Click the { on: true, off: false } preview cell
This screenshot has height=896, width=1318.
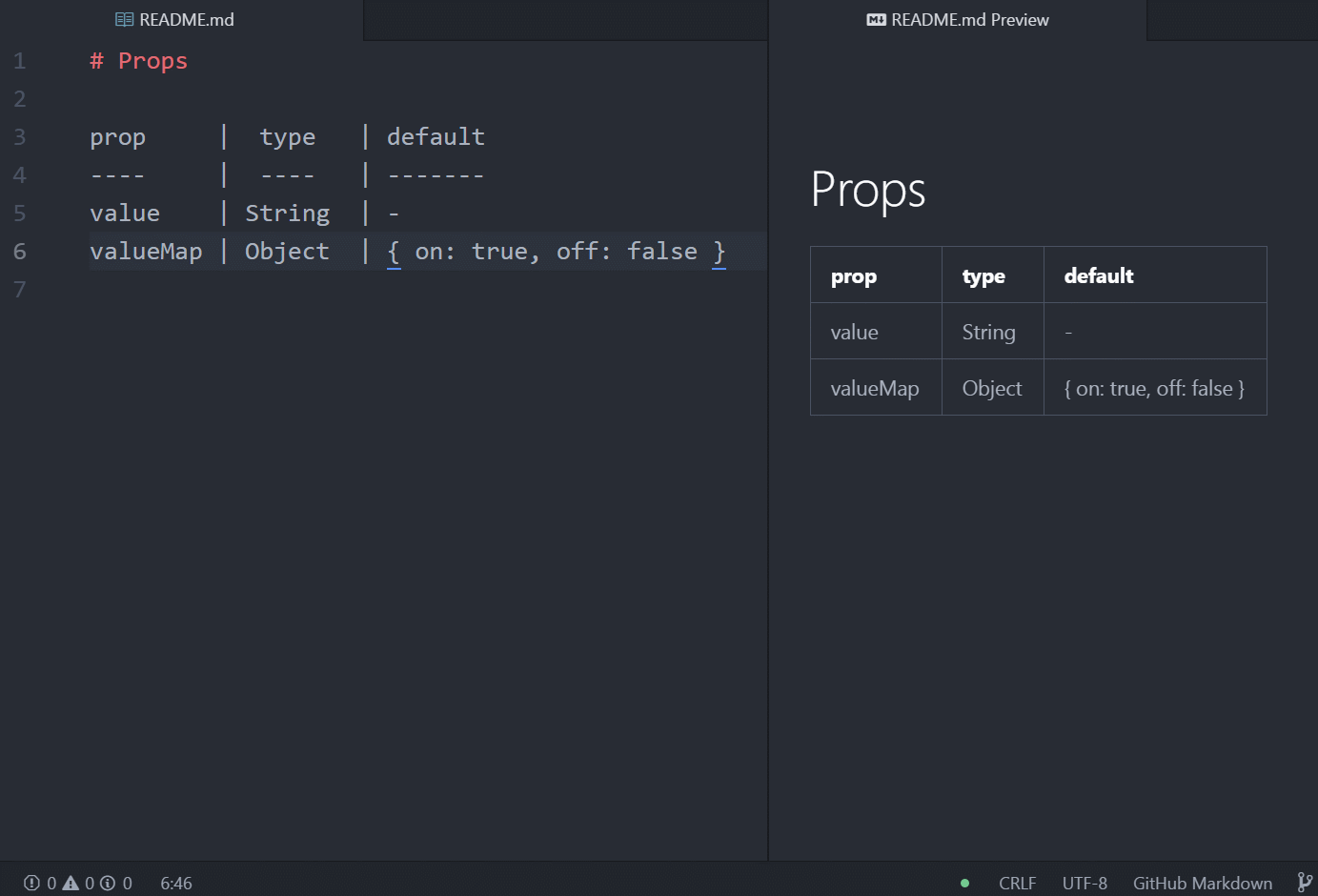click(1155, 387)
